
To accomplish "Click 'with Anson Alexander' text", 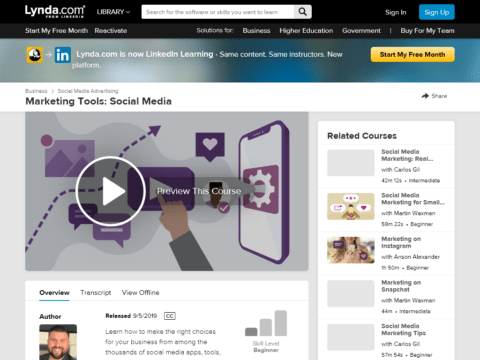I will [x=410, y=257].
